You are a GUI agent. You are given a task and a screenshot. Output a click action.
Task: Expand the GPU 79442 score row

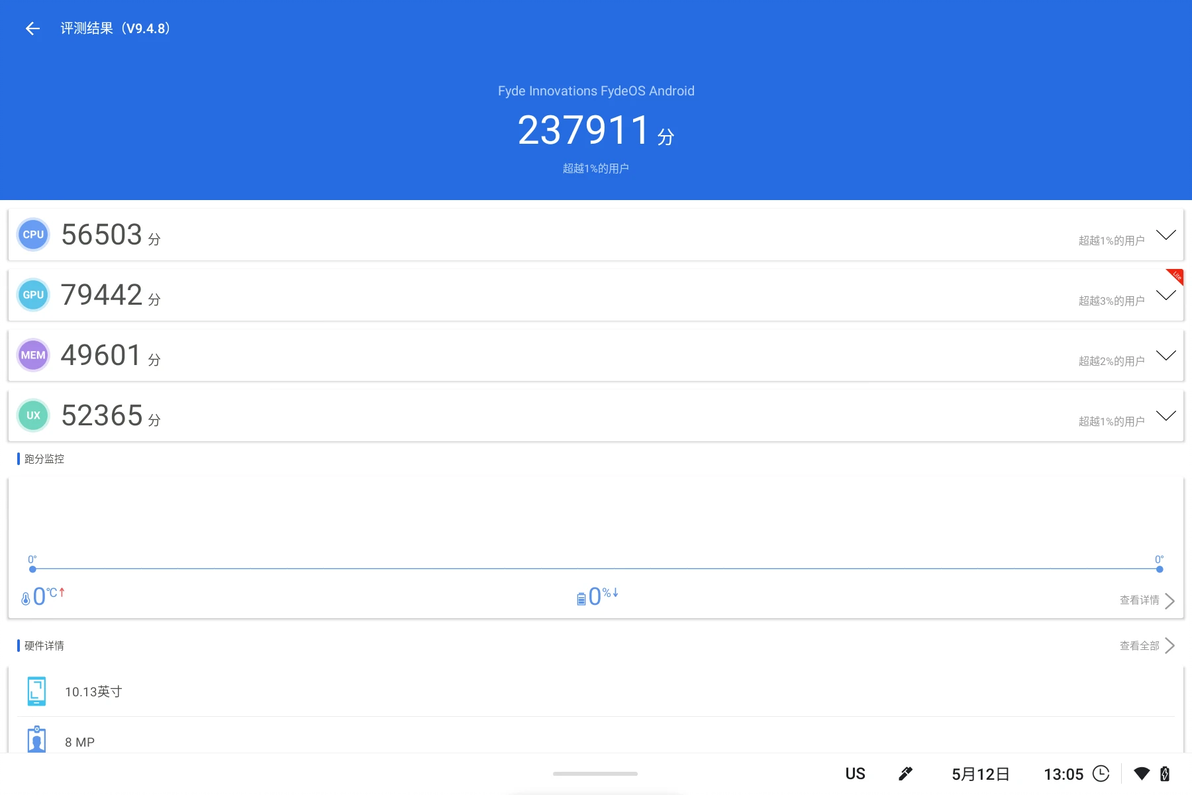pos(1165,295)
